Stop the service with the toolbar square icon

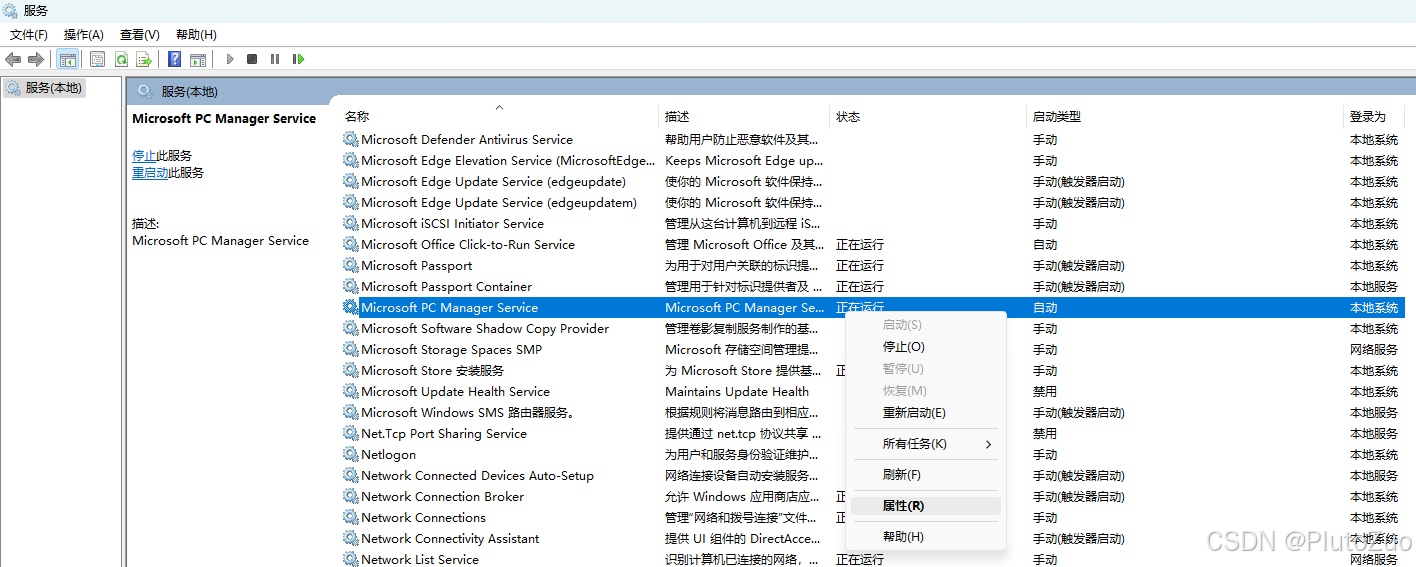point(252,59)
